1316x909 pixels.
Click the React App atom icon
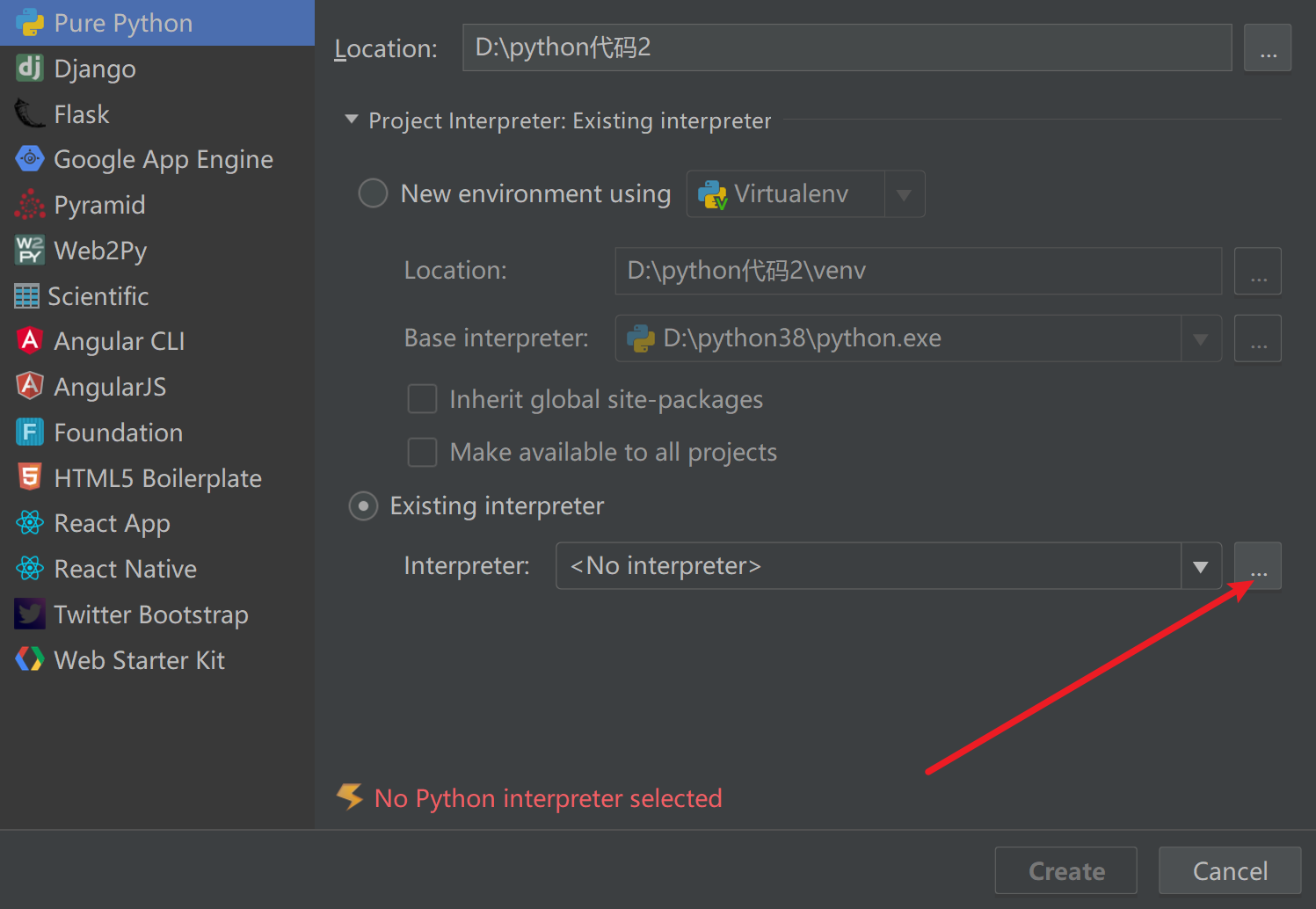tap(30, 523)
